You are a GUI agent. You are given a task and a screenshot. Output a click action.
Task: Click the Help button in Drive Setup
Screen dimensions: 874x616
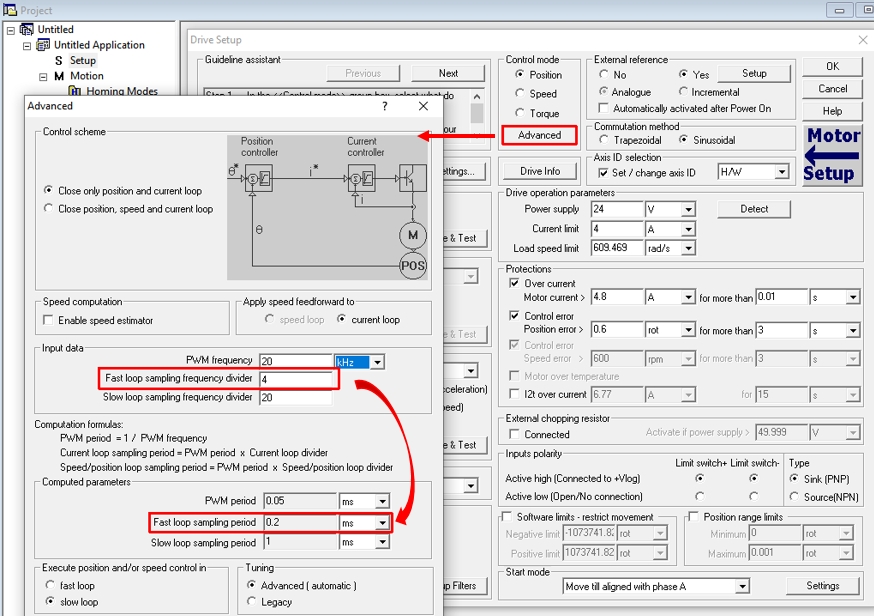(832, 111)
